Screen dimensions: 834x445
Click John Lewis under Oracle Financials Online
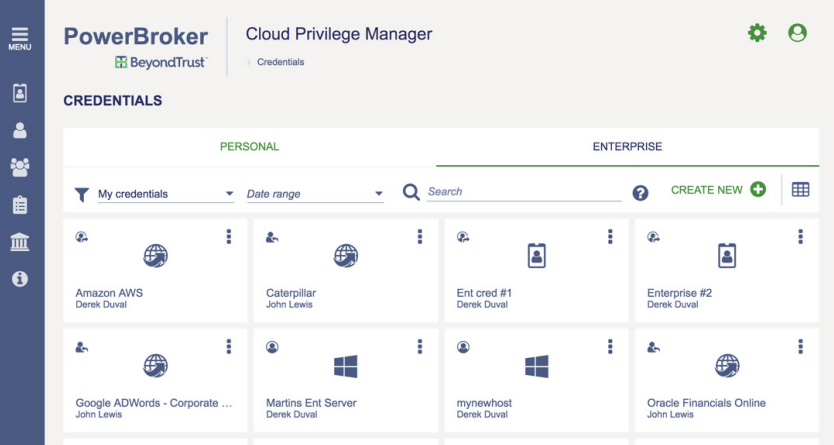(x=670, y=415)
